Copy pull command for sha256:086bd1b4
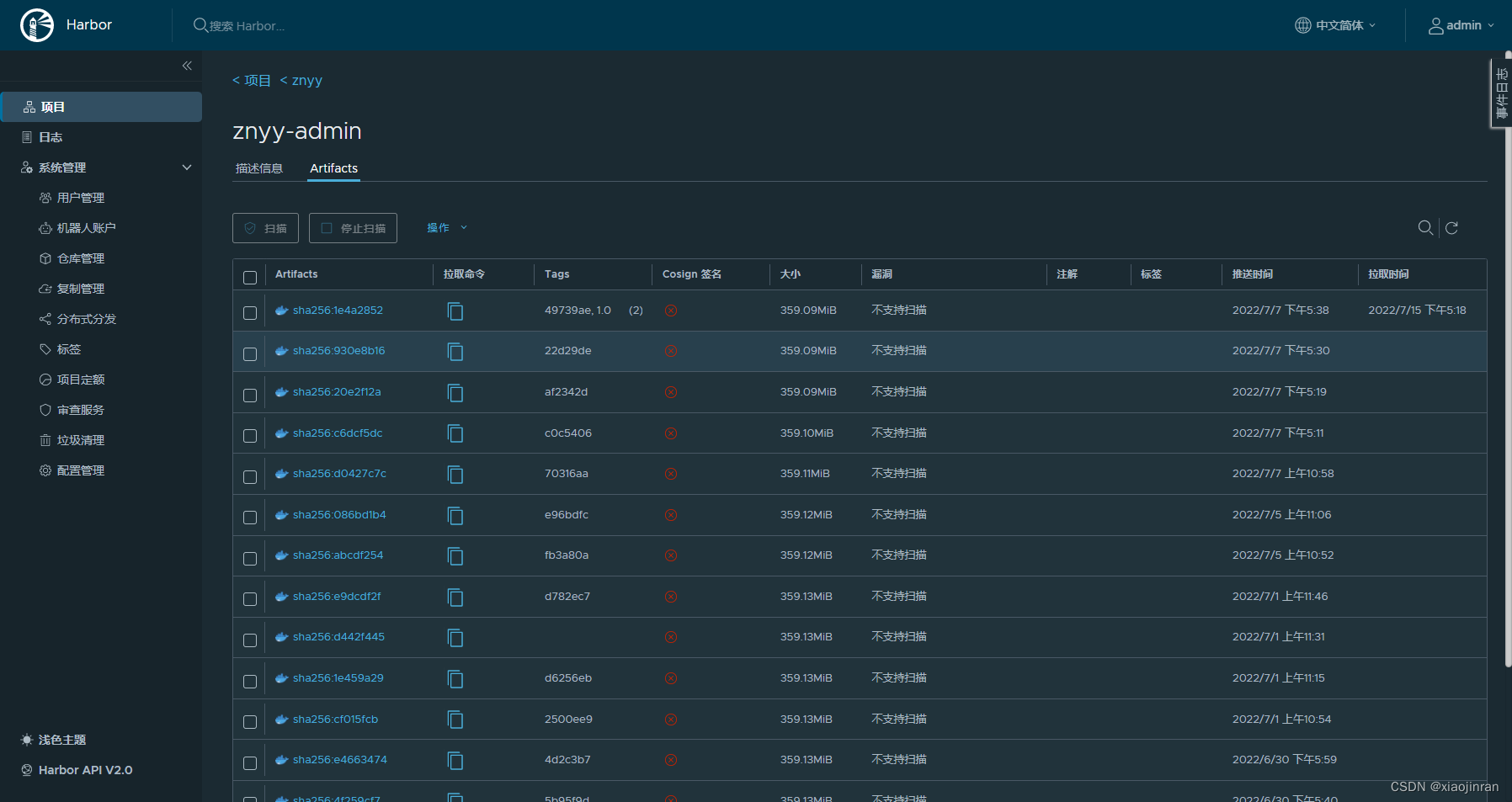The height and width of the screenshot is (802, 1512). click(455, 516)
